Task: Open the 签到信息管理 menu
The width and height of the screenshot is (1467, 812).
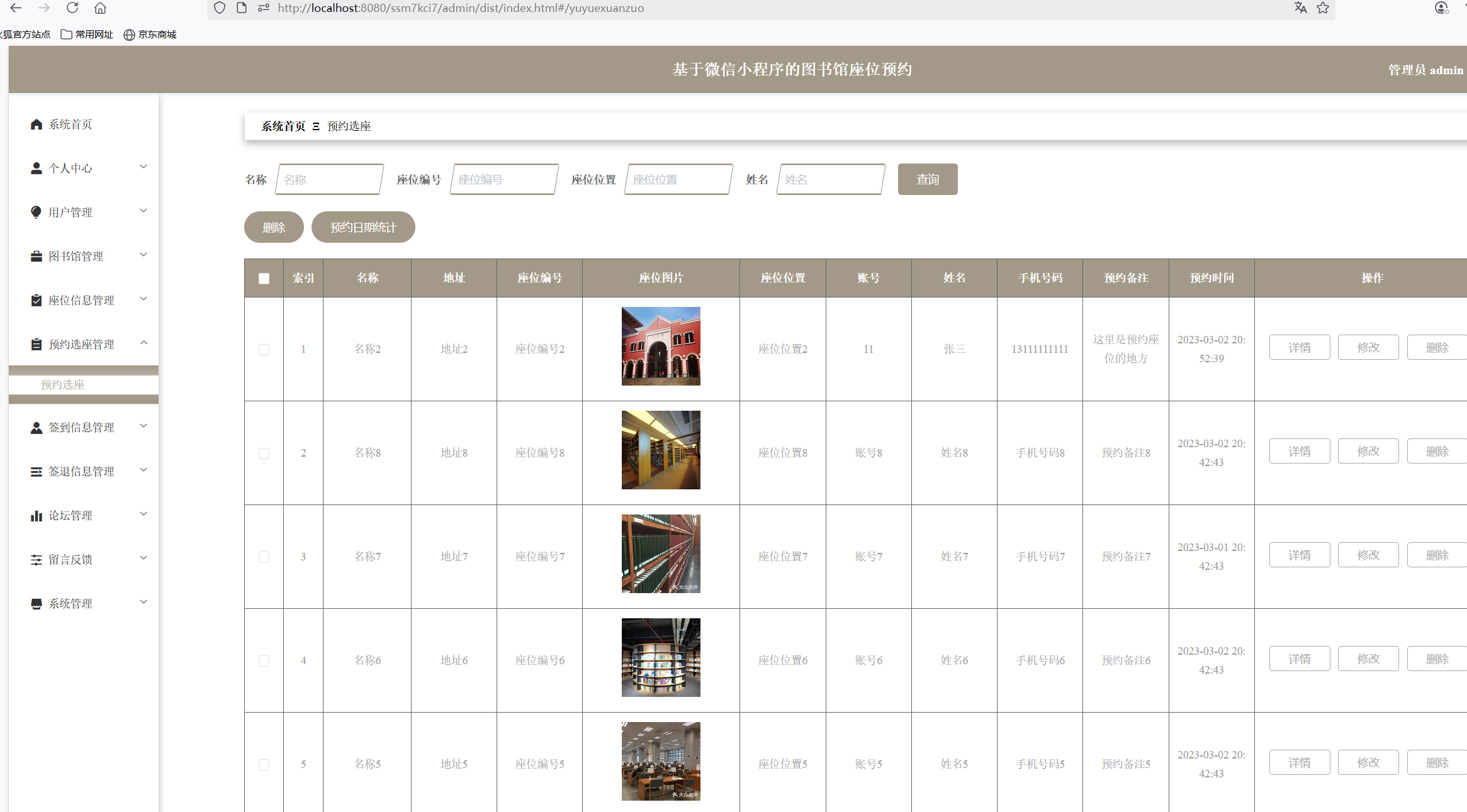Action: pyautogui.click(x=82, y=428)
